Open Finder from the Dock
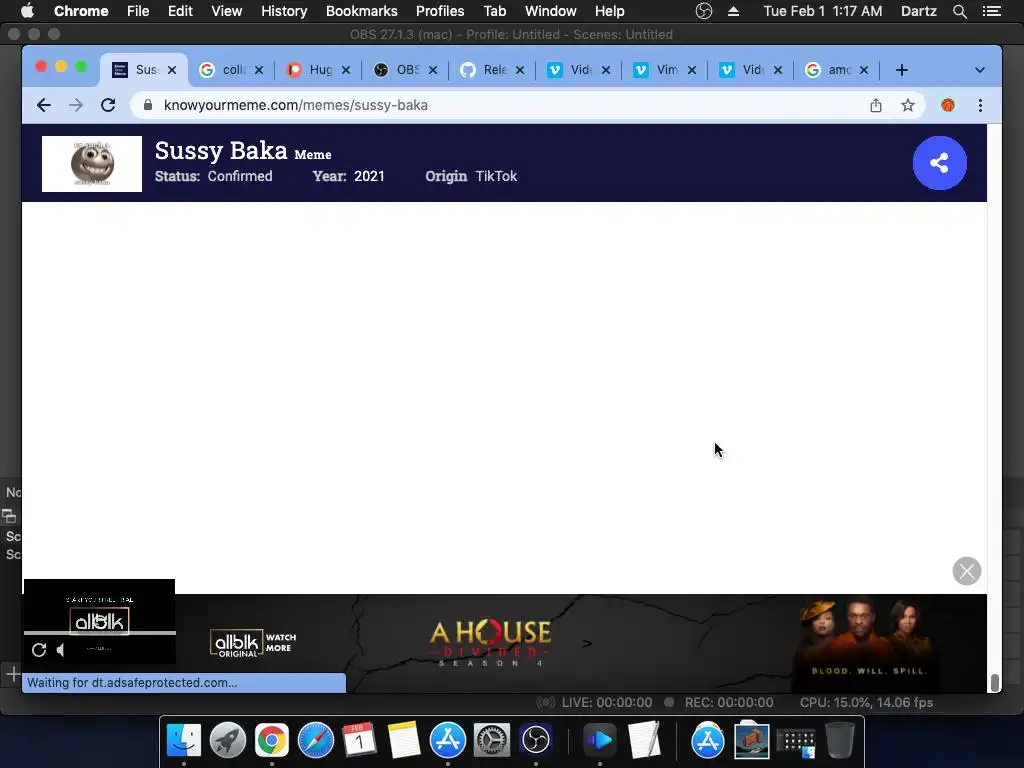This screenshot has width=1024, height=768. (184, 740)
